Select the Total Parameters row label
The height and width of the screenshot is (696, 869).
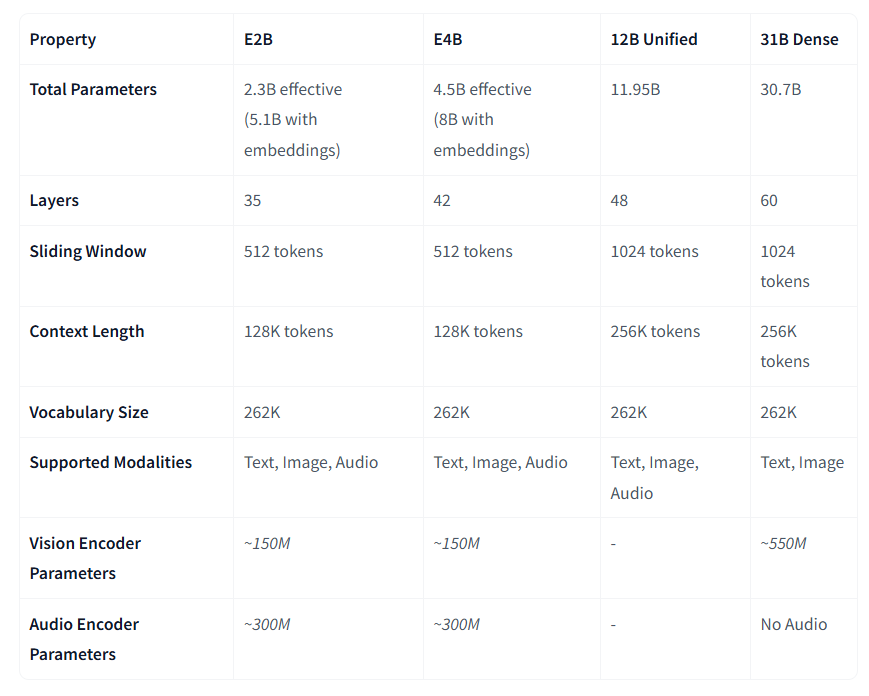[93, 89]
